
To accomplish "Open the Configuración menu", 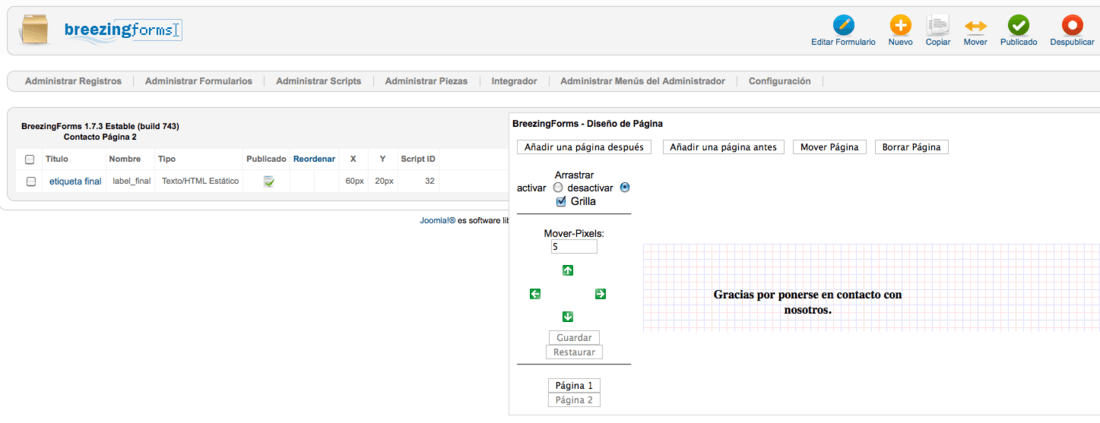I will tap(779, 81).
